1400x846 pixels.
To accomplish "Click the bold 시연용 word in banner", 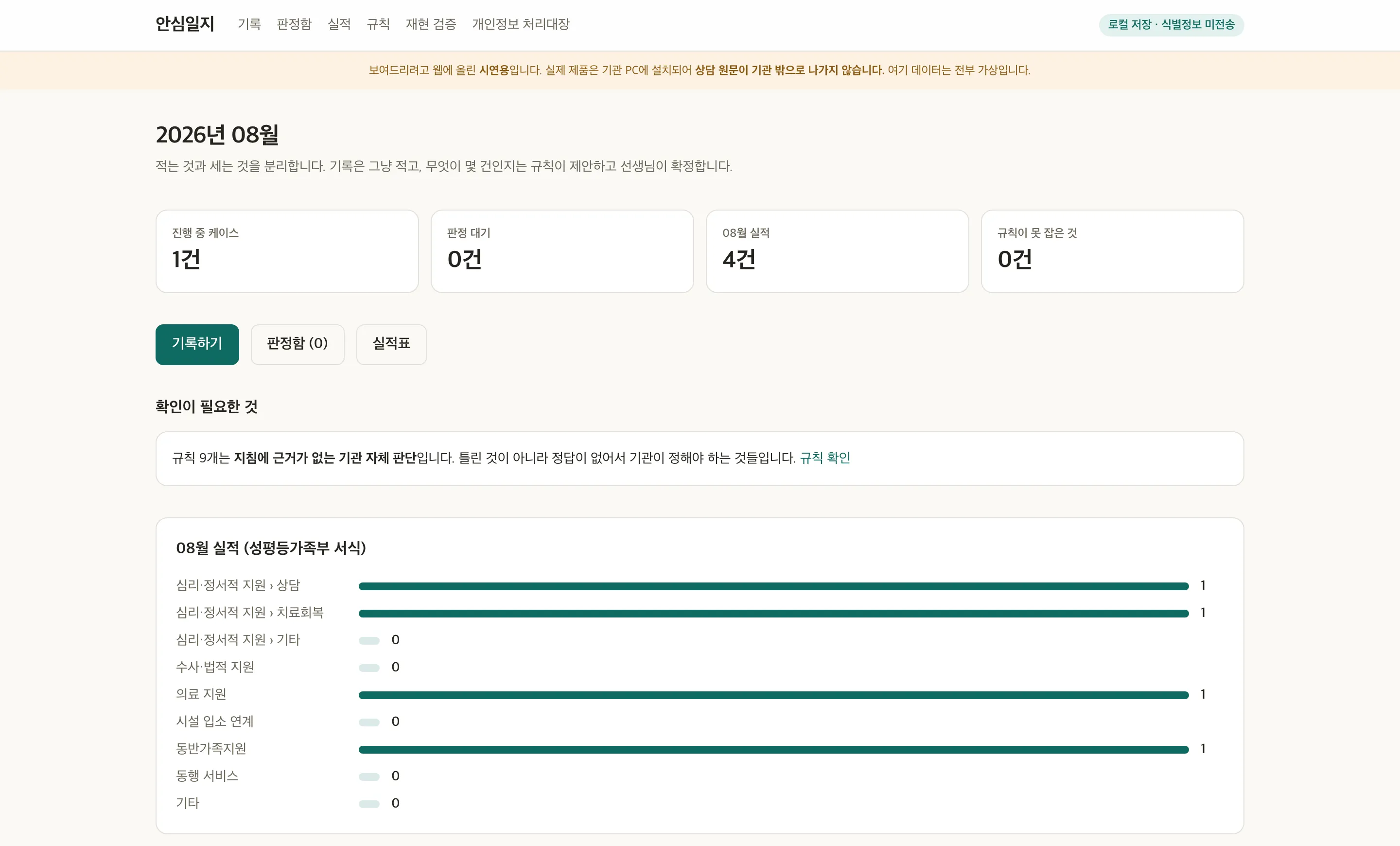I will tap(494, 70).
